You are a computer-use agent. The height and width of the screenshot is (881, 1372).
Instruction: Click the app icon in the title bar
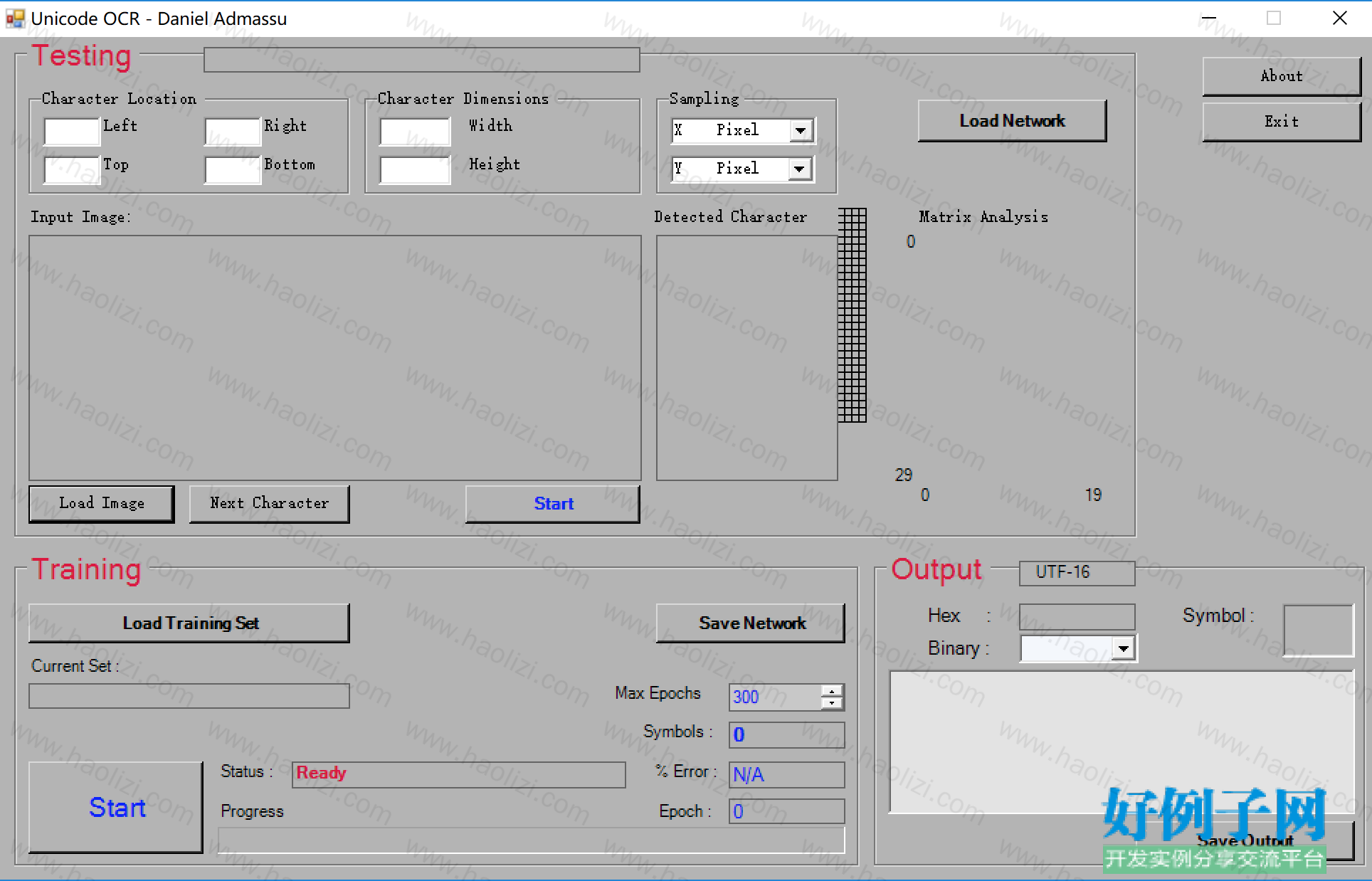point(15,19)
